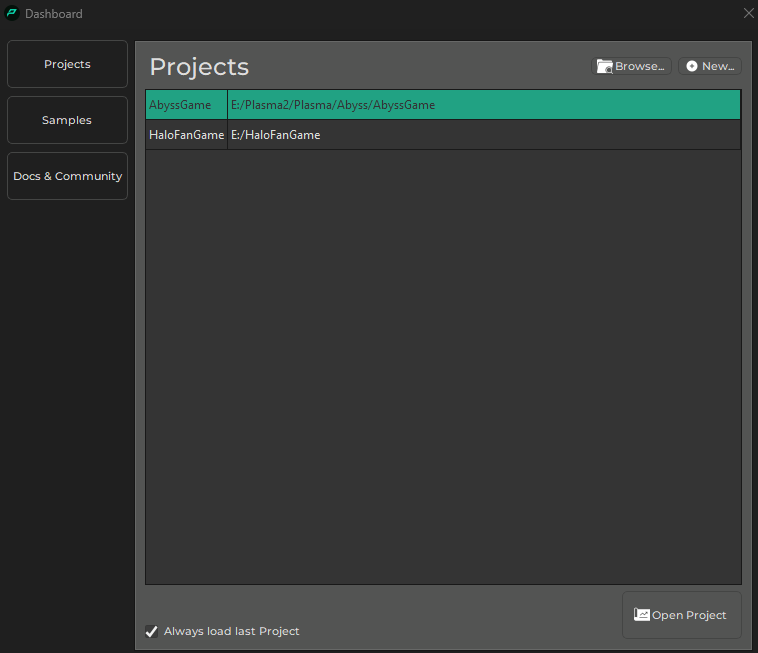Close the Dashboard window
This screenshot has width=758, height=653.
click(x=748, y=13)
